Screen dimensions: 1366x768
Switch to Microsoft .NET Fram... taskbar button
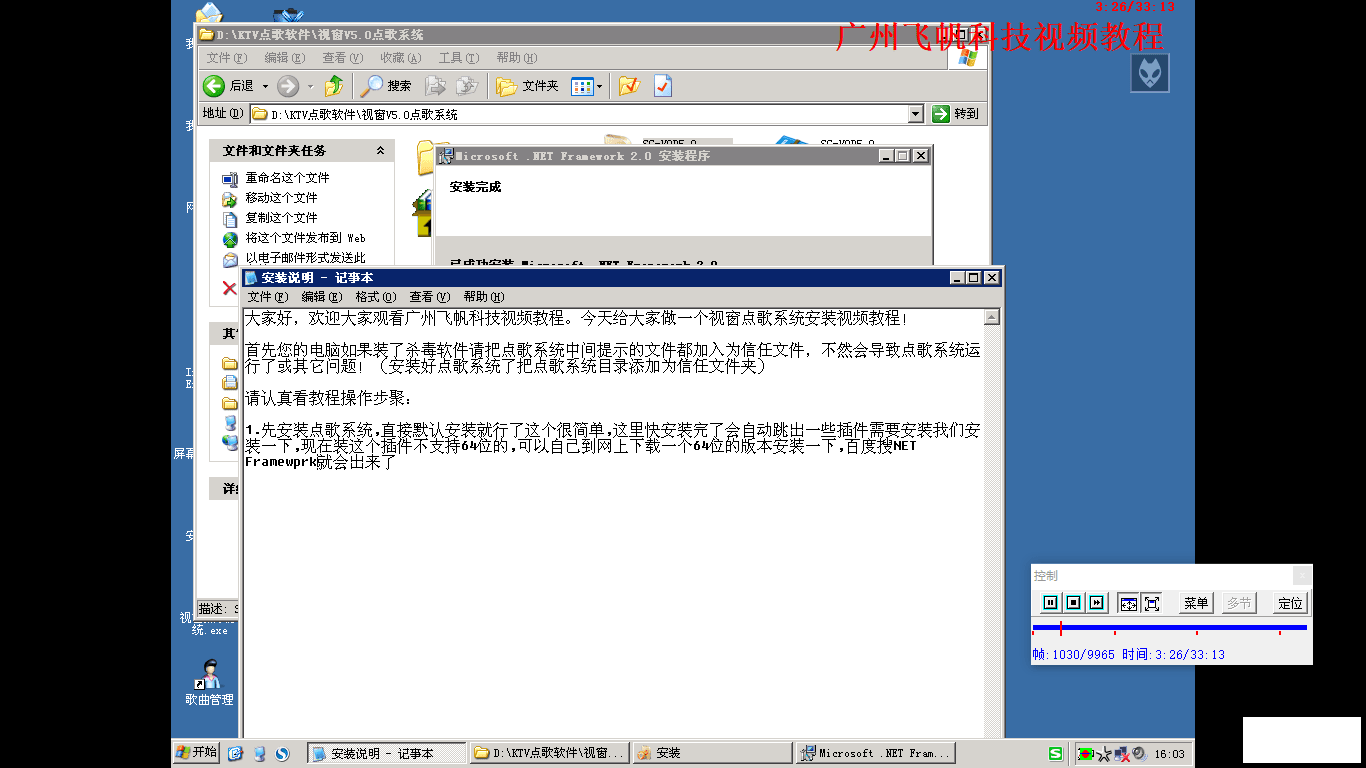point(876,753)
